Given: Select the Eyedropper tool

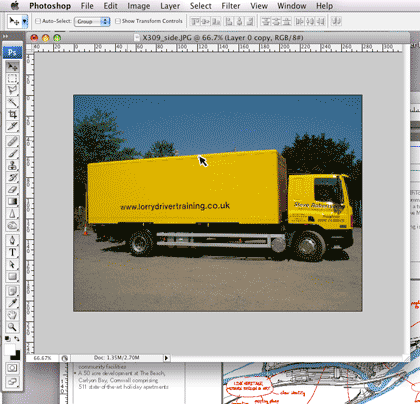Looking at the screenshot, I should coord(13,303).
